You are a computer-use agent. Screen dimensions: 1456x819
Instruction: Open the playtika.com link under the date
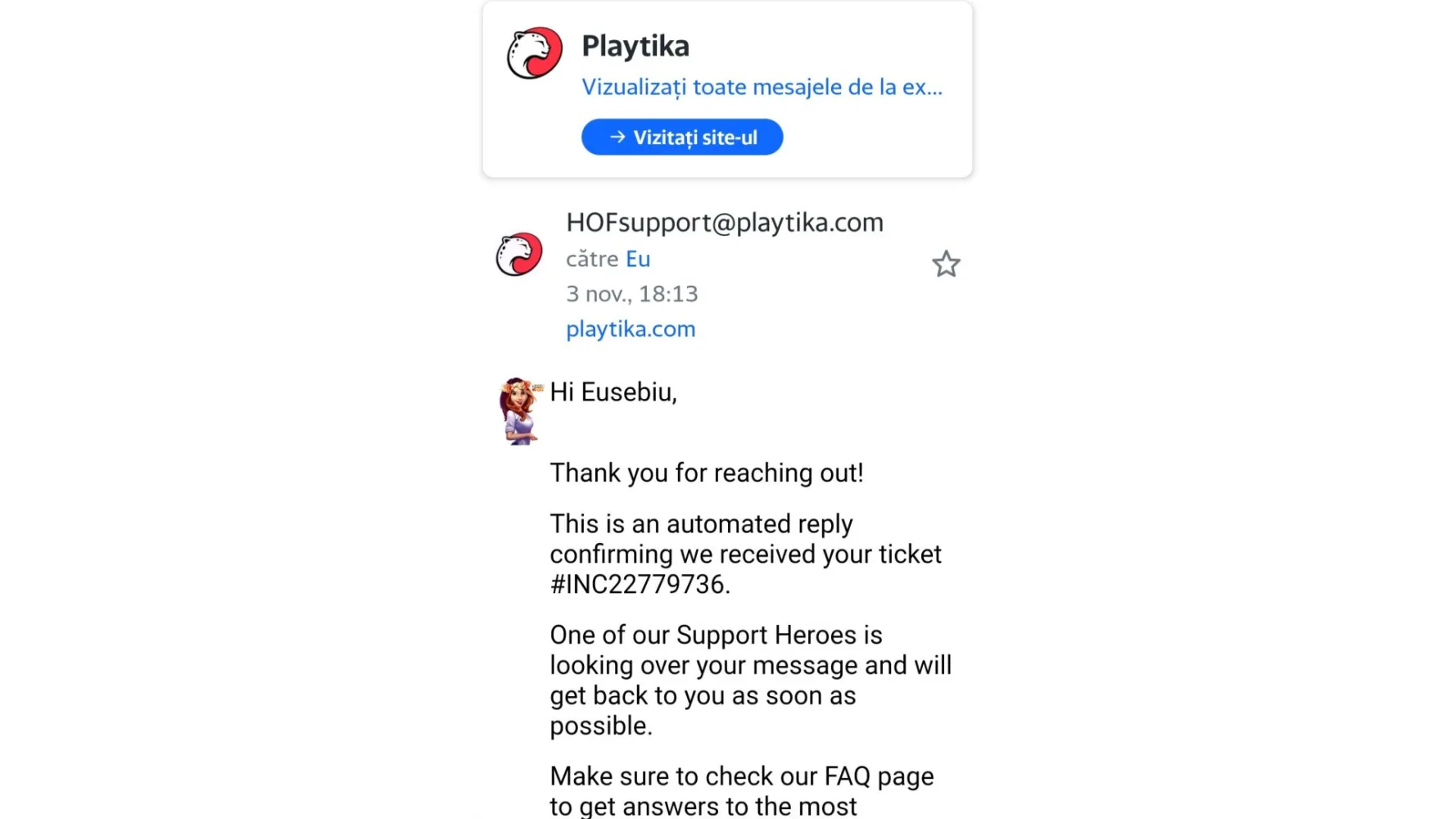(631, 328)
